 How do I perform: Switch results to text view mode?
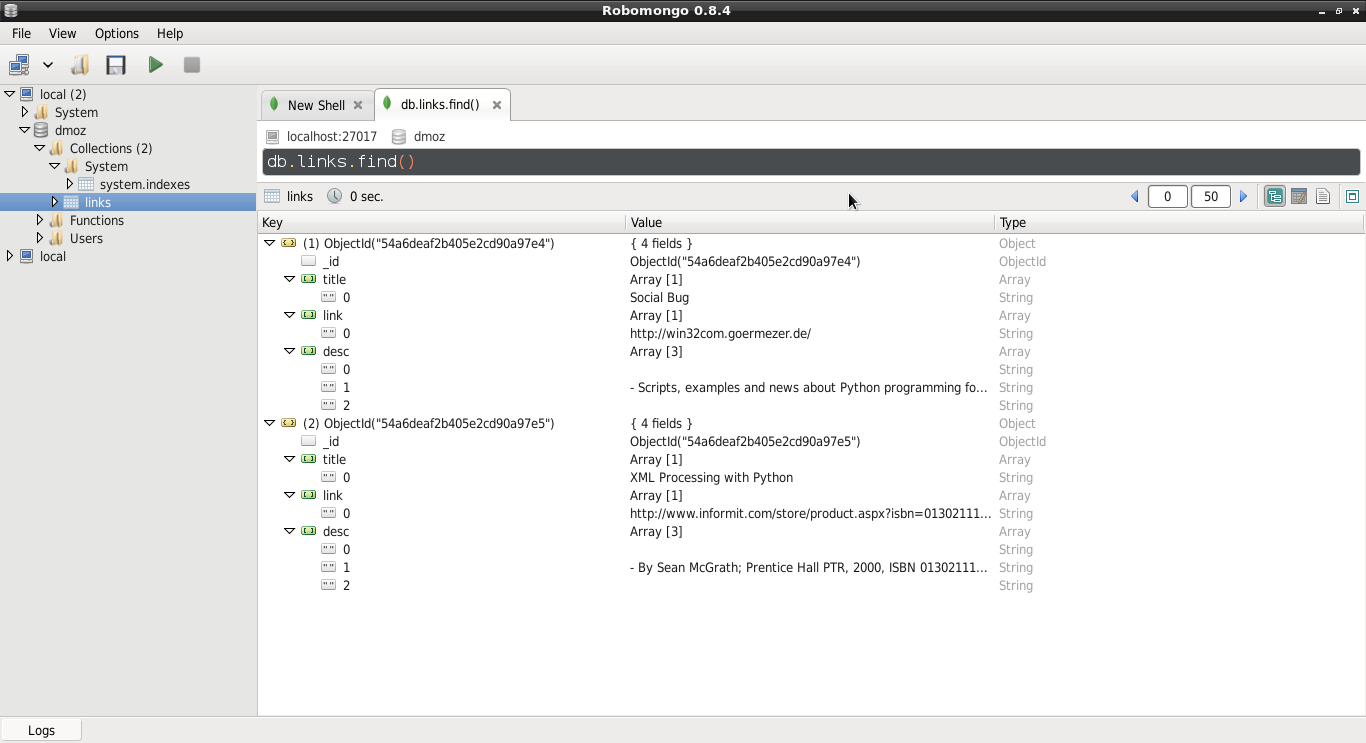point(1323,197)
